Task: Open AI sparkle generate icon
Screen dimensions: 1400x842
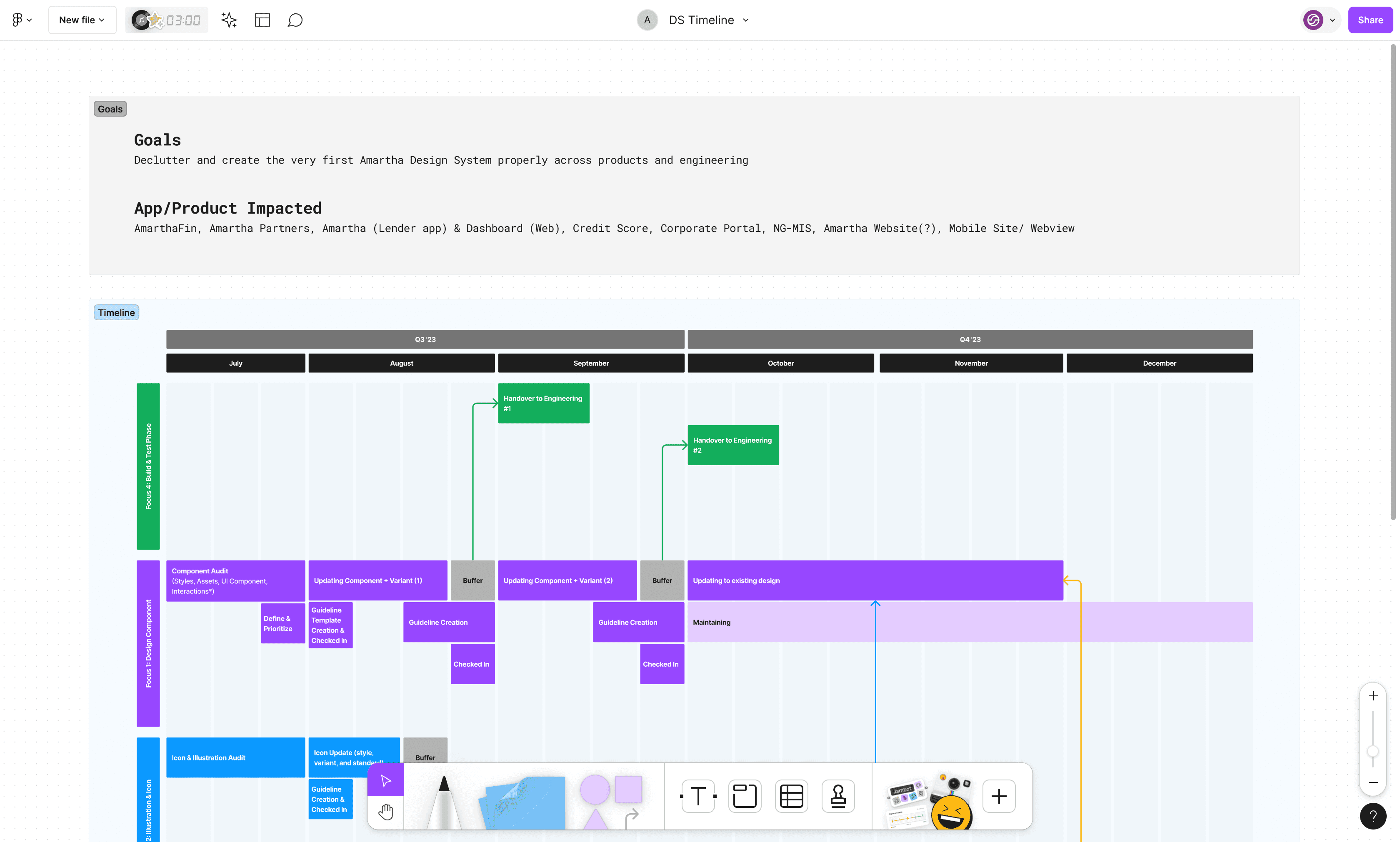Action: [229, 20]
